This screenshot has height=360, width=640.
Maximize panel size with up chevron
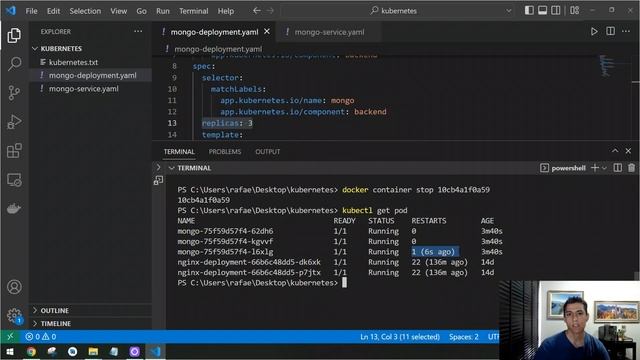(615, 151)
